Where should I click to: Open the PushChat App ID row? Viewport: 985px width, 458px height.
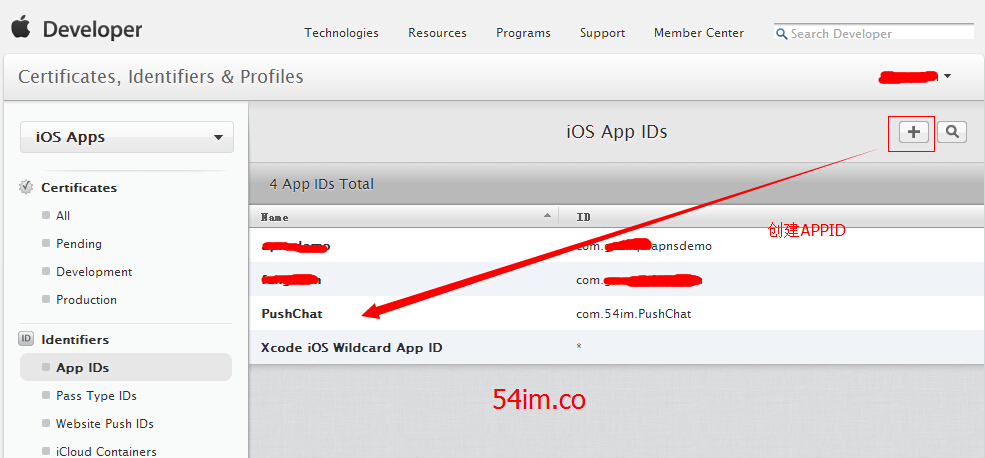pos(616,314)
